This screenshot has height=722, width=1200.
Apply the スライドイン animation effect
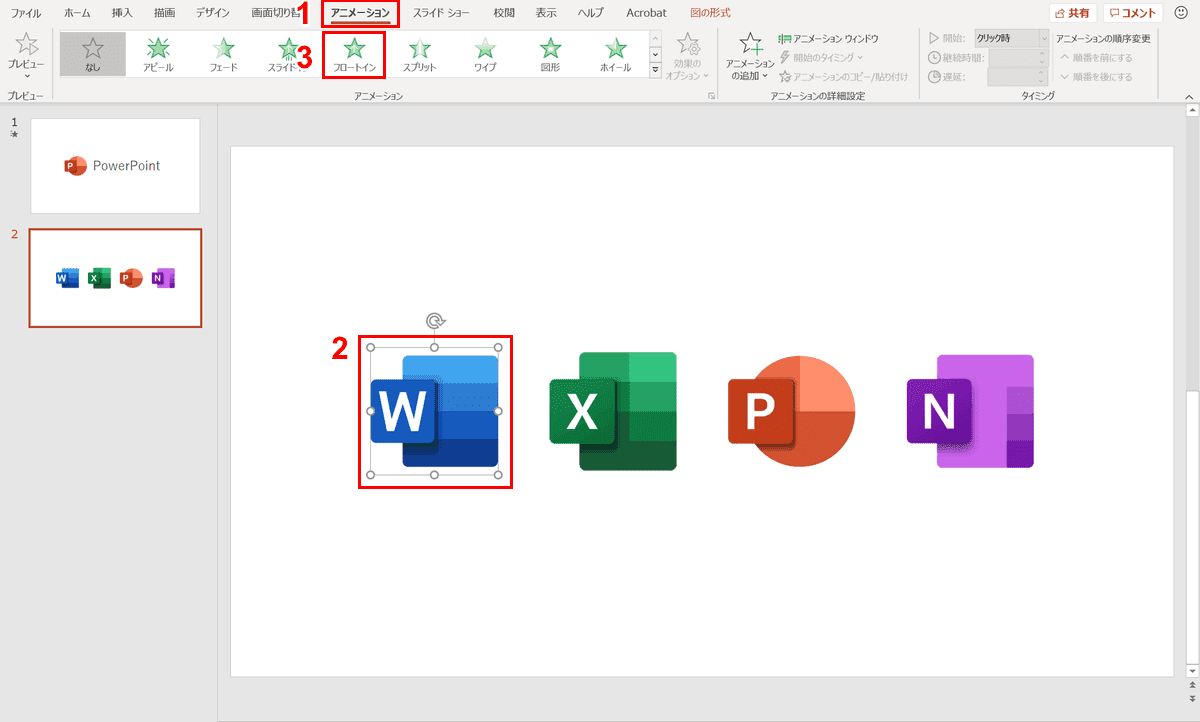point(288,55)
